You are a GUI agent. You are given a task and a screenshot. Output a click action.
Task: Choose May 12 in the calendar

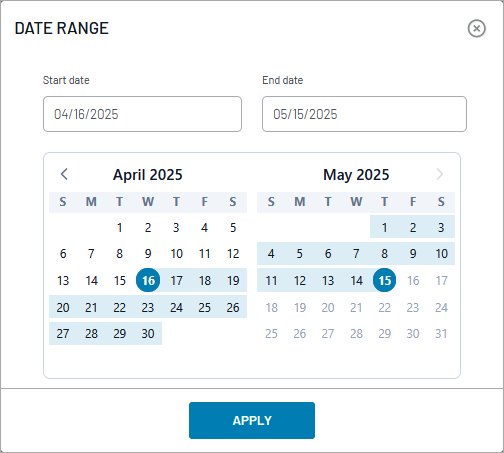(x=299, y=281)
